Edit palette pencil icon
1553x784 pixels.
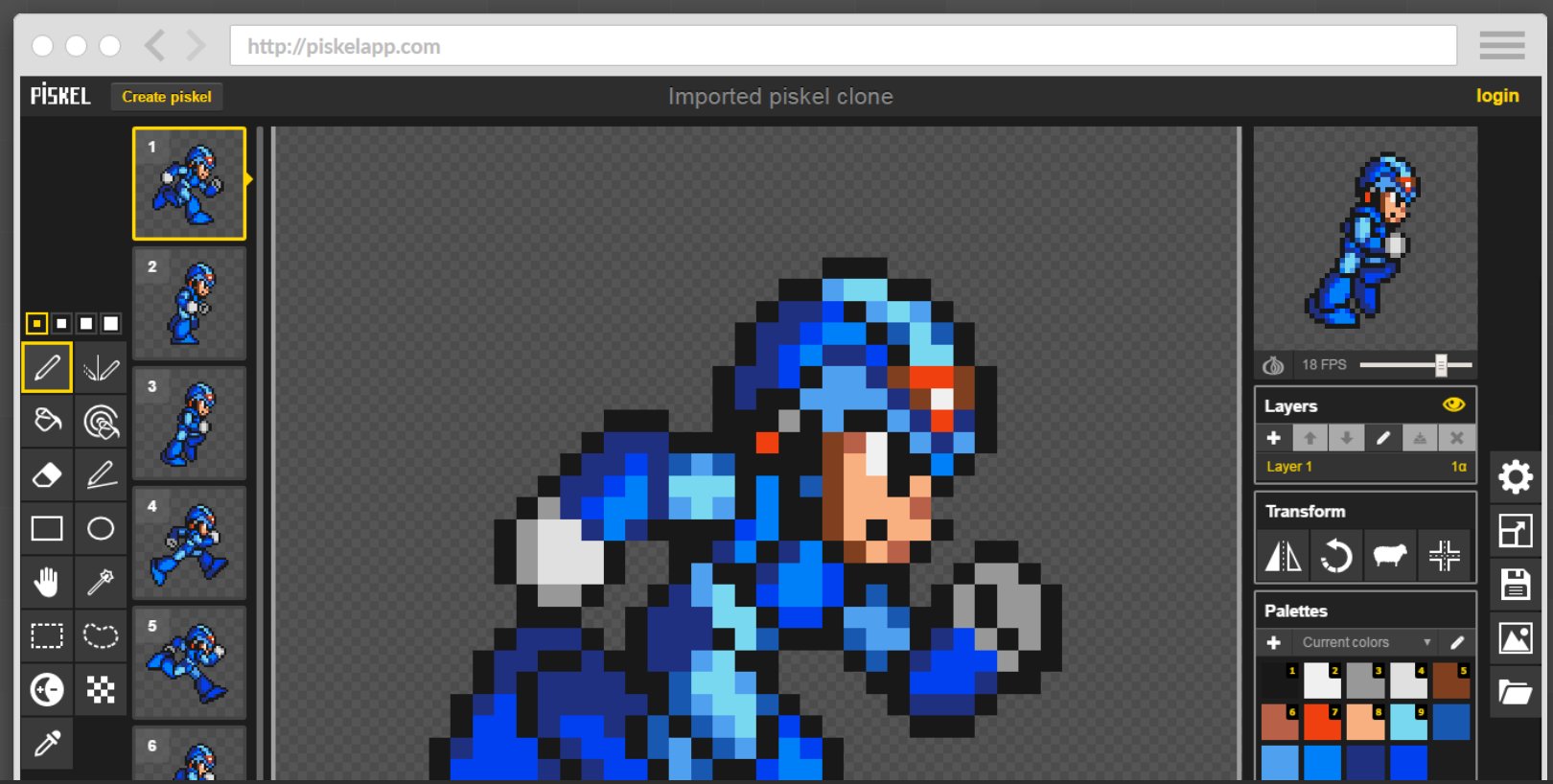[x=1457, y=642]
